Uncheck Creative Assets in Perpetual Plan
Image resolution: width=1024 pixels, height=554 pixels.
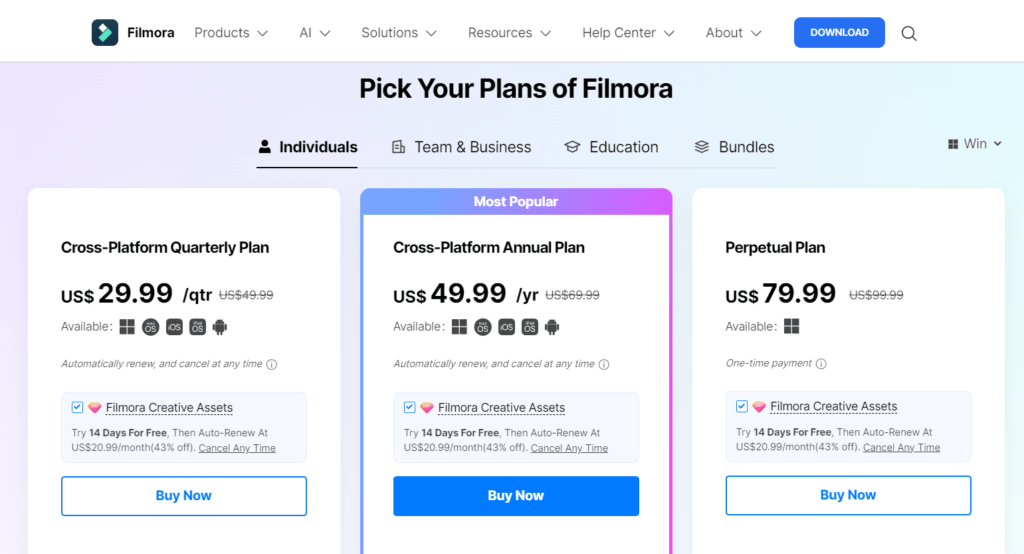click(742, 406)
